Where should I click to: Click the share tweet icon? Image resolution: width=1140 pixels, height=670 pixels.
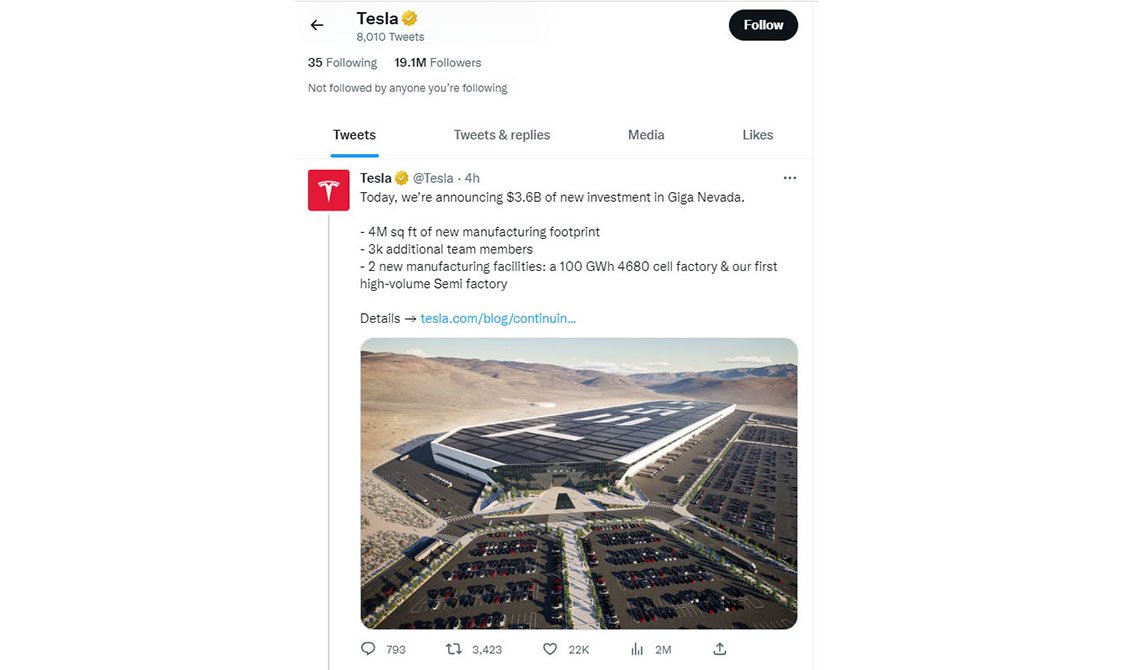coord(719,649)
